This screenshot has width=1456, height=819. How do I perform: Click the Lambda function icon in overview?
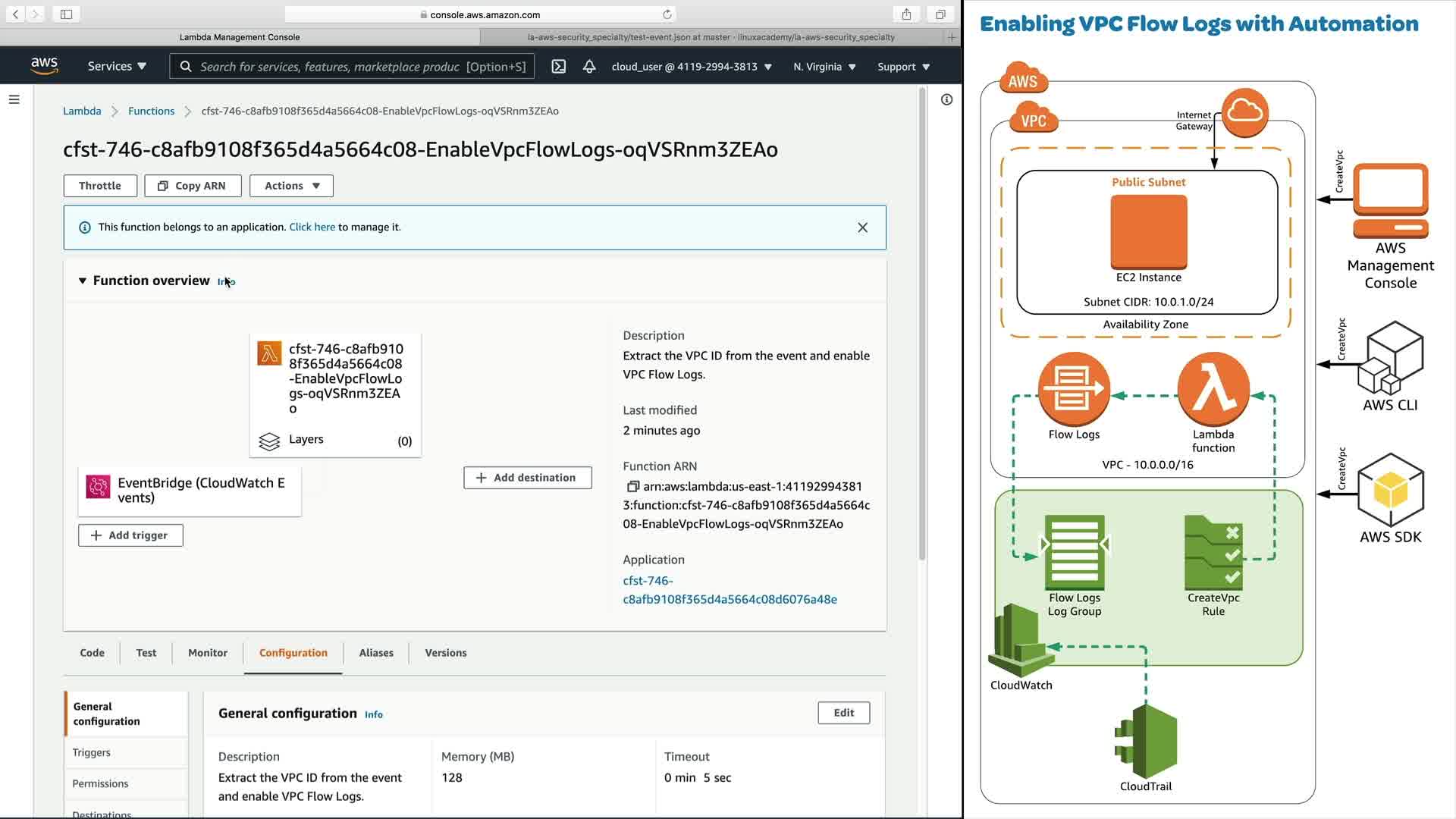pos(269,353)
